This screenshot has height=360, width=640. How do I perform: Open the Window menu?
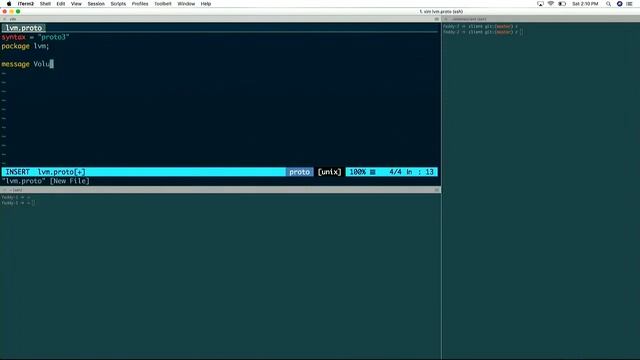[x=186, y=4]
